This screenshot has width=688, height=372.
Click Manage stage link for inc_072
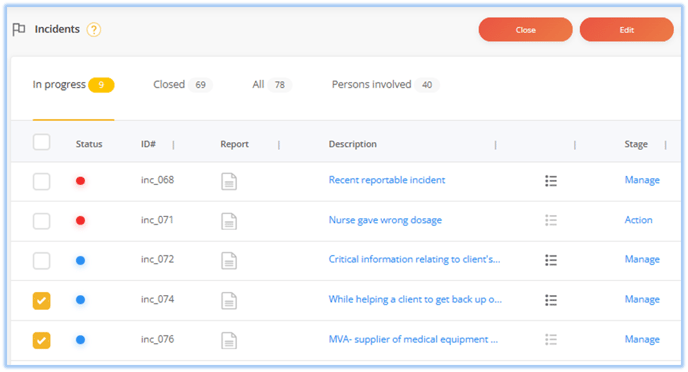pos(642,259)
